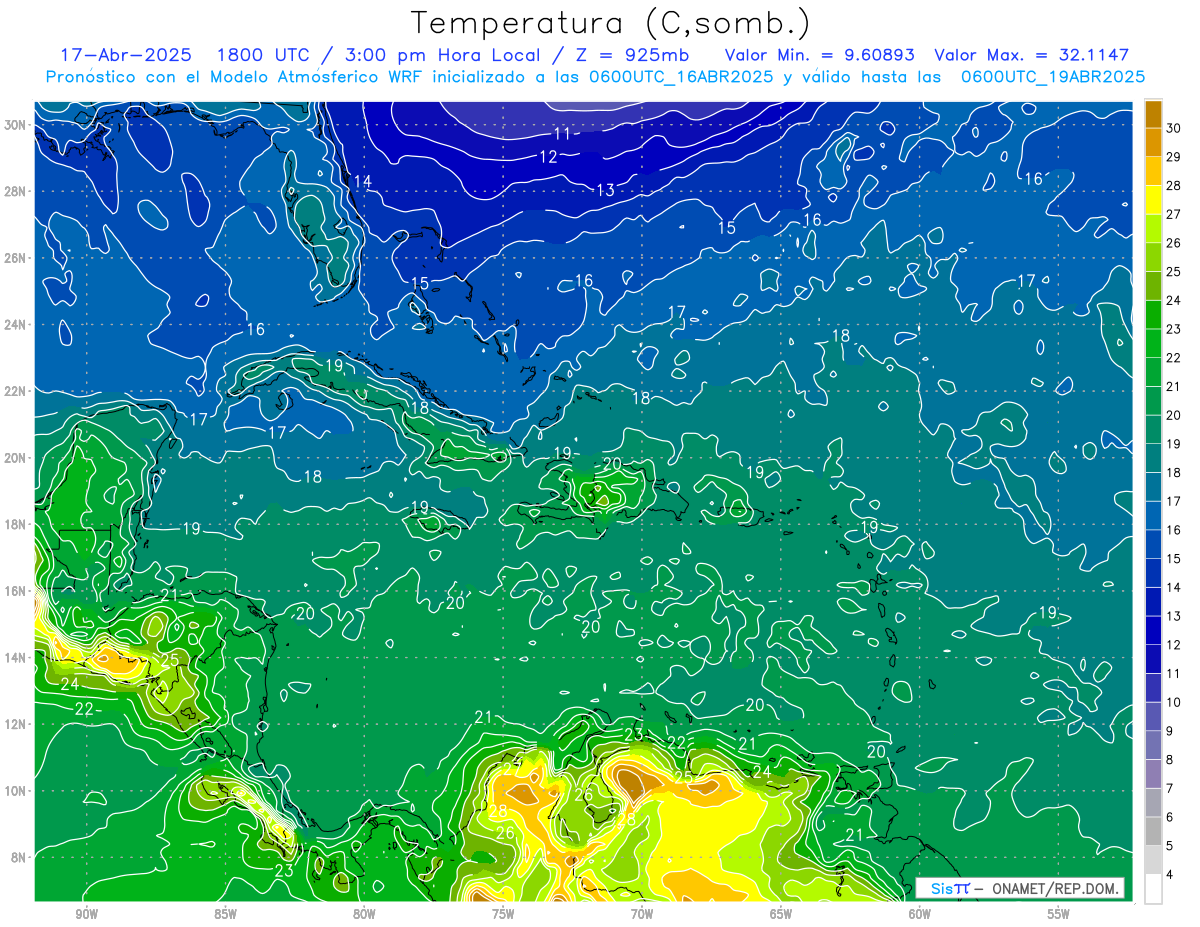Click latitude axis label '8N'

19,858
